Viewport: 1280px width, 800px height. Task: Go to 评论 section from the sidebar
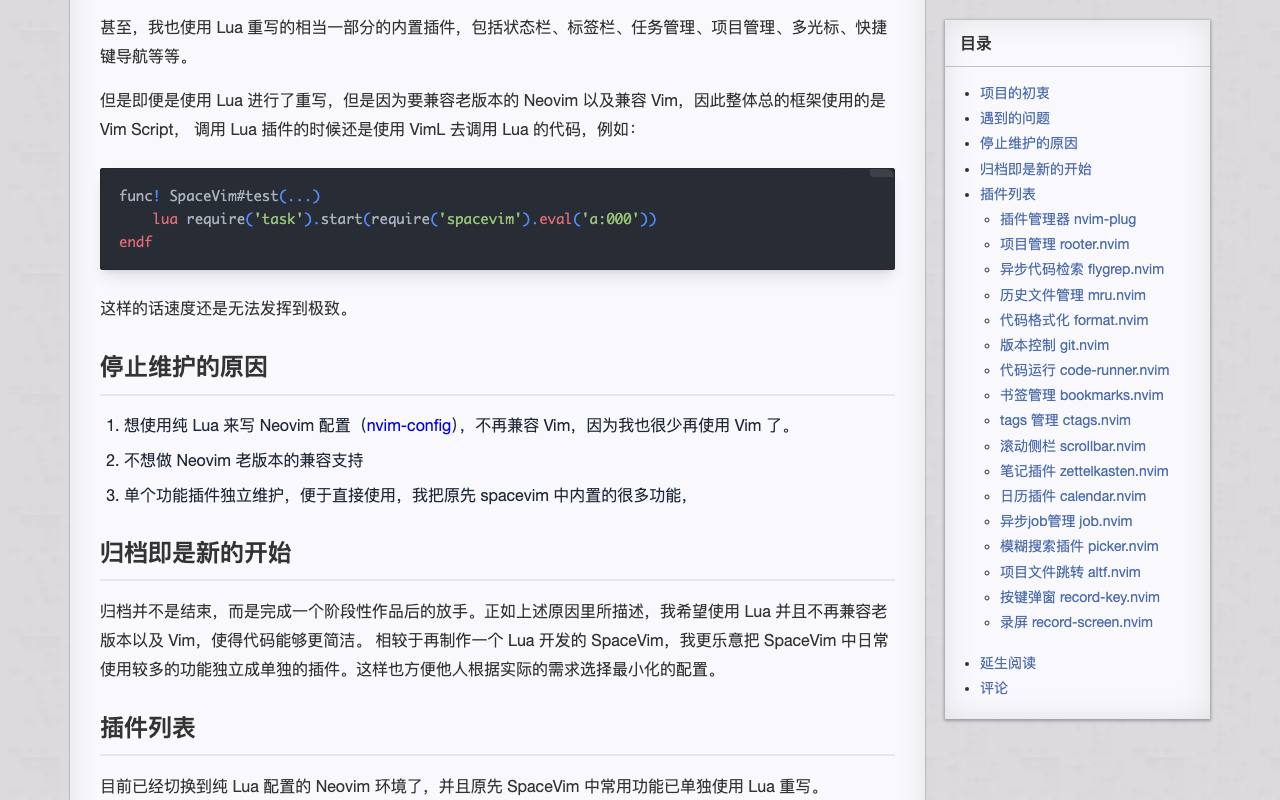pyautogui.click(x=994, y=688)
